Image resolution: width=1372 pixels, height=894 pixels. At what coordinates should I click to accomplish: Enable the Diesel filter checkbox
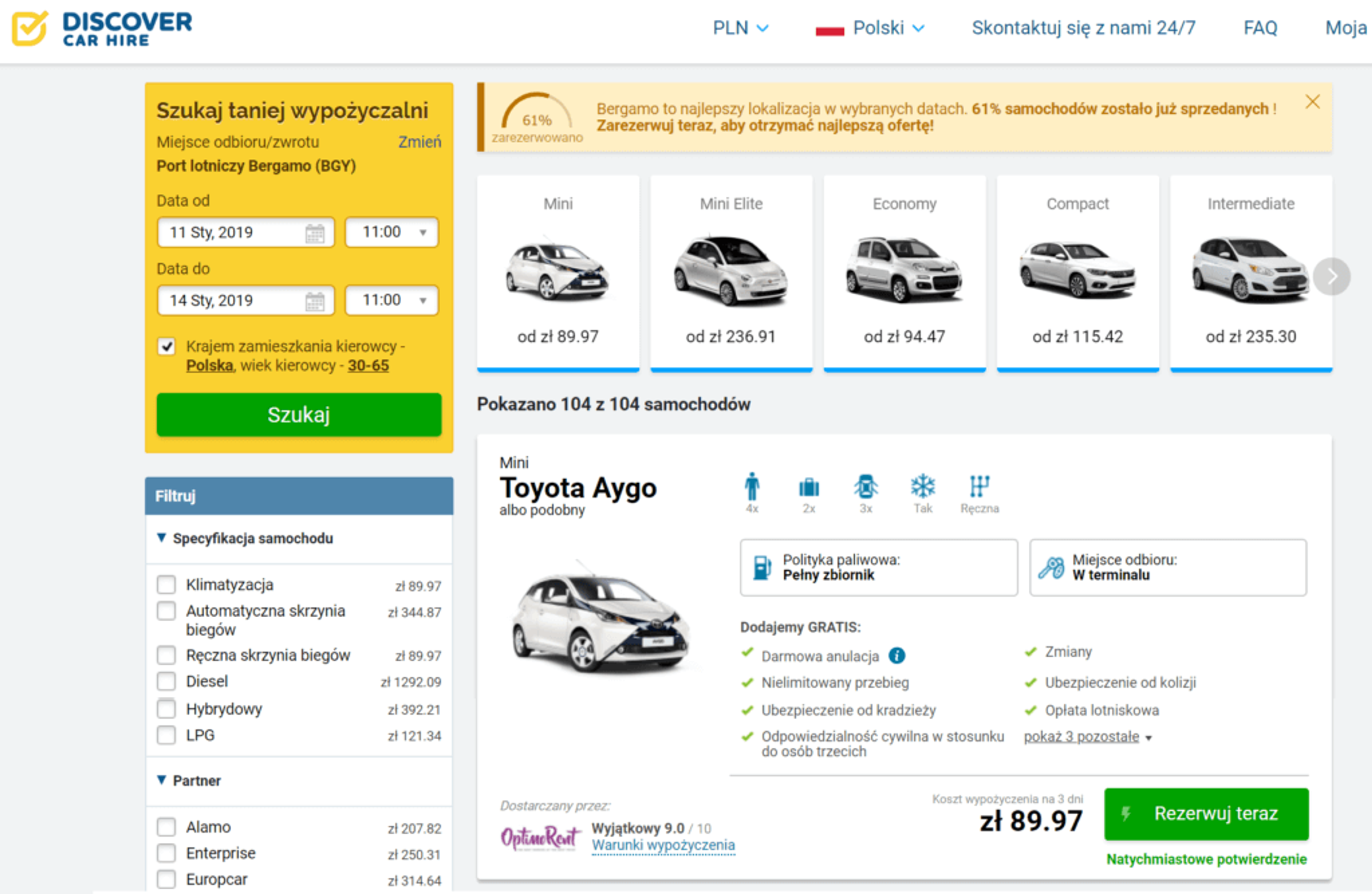tap(166, 682)
